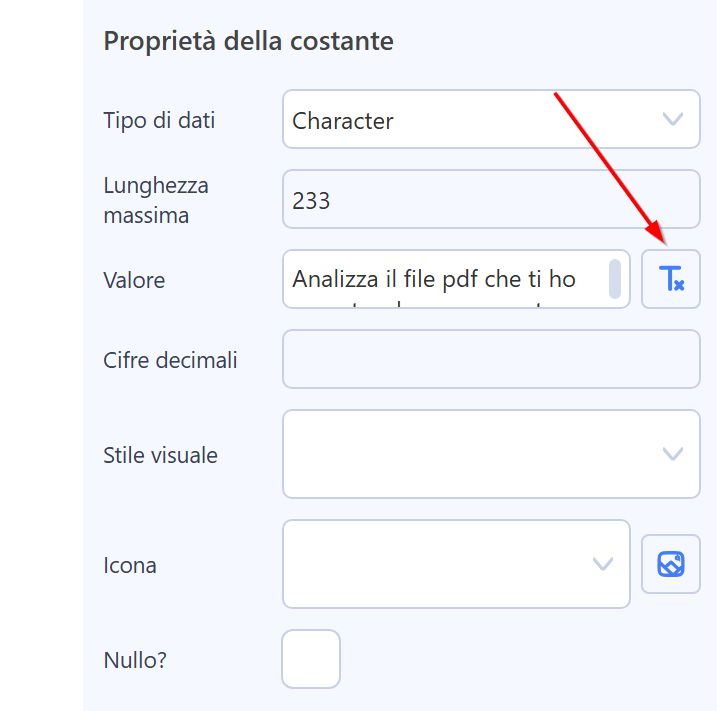This screenshot has width=717, height=711.
Task: Expand the chevron in the Tipo di dati field
Action: 673,119
